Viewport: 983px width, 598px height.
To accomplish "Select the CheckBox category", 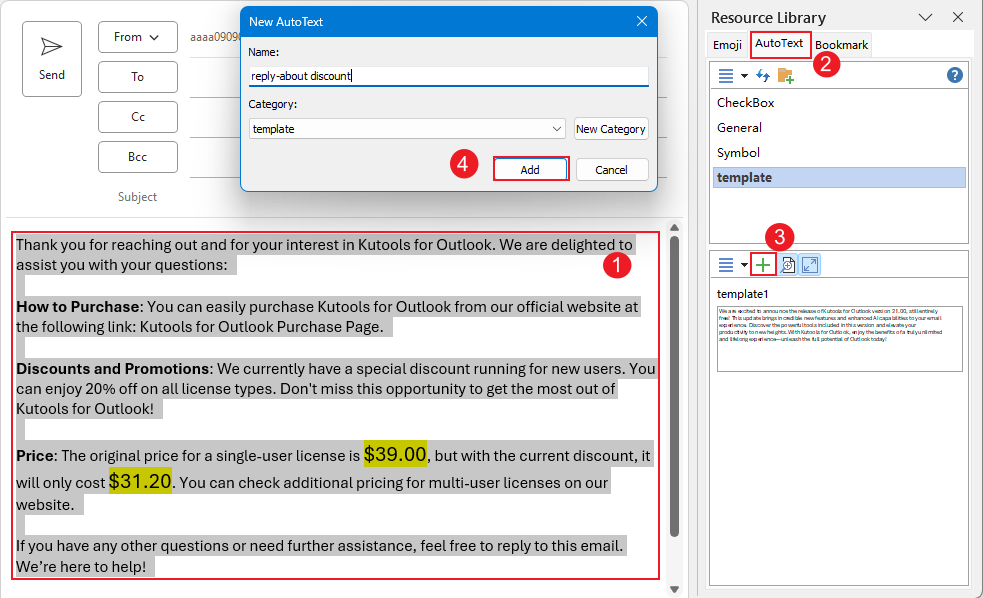I will 840,103.
